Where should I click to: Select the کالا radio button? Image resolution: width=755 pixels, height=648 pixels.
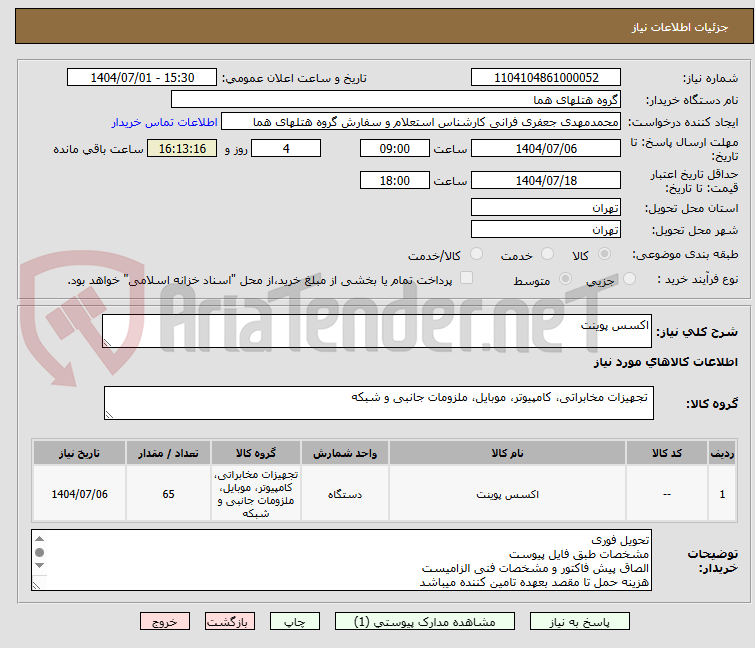click(604, 253)
